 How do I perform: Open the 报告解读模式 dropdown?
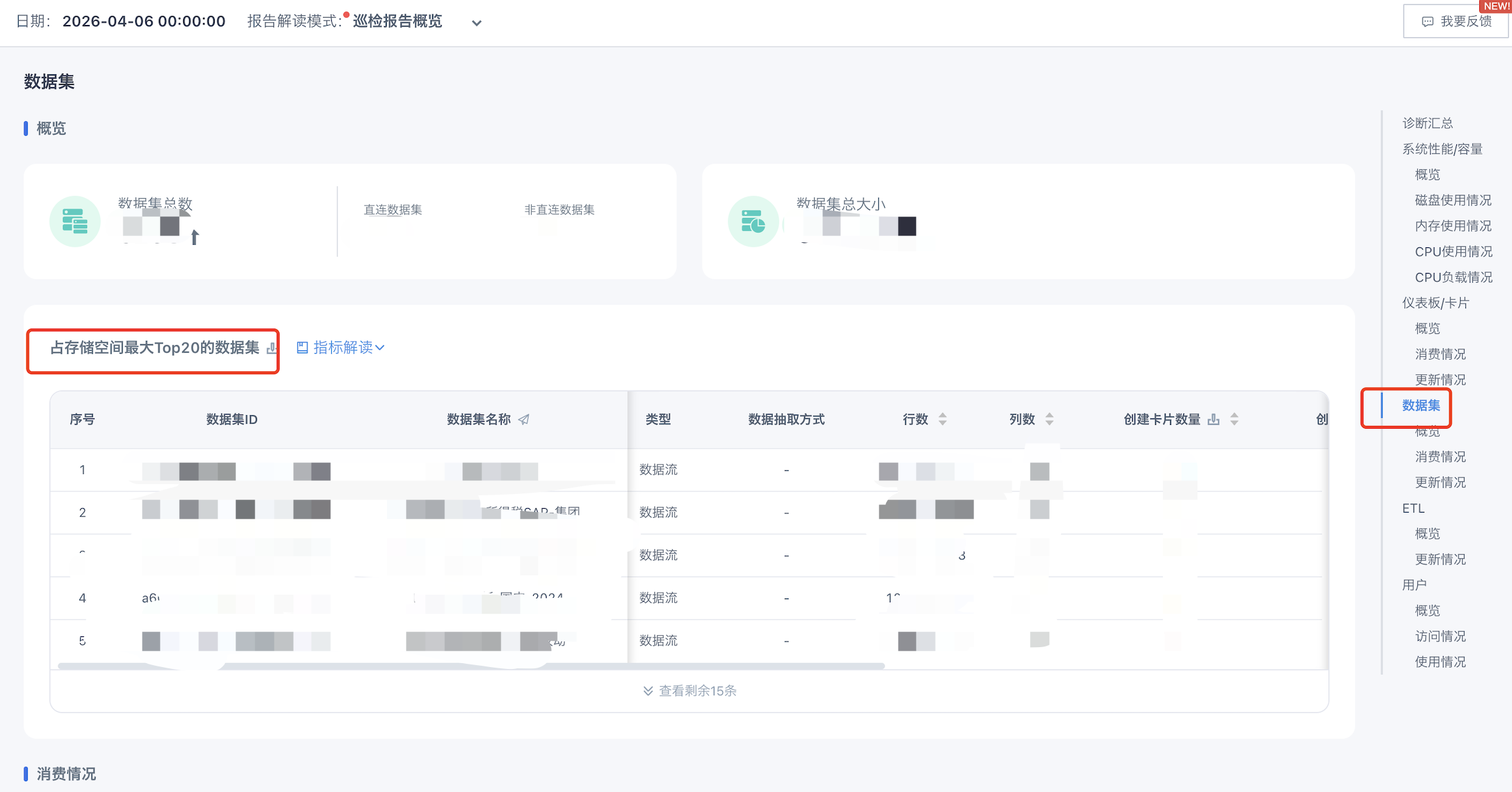[x=476, y=23]
